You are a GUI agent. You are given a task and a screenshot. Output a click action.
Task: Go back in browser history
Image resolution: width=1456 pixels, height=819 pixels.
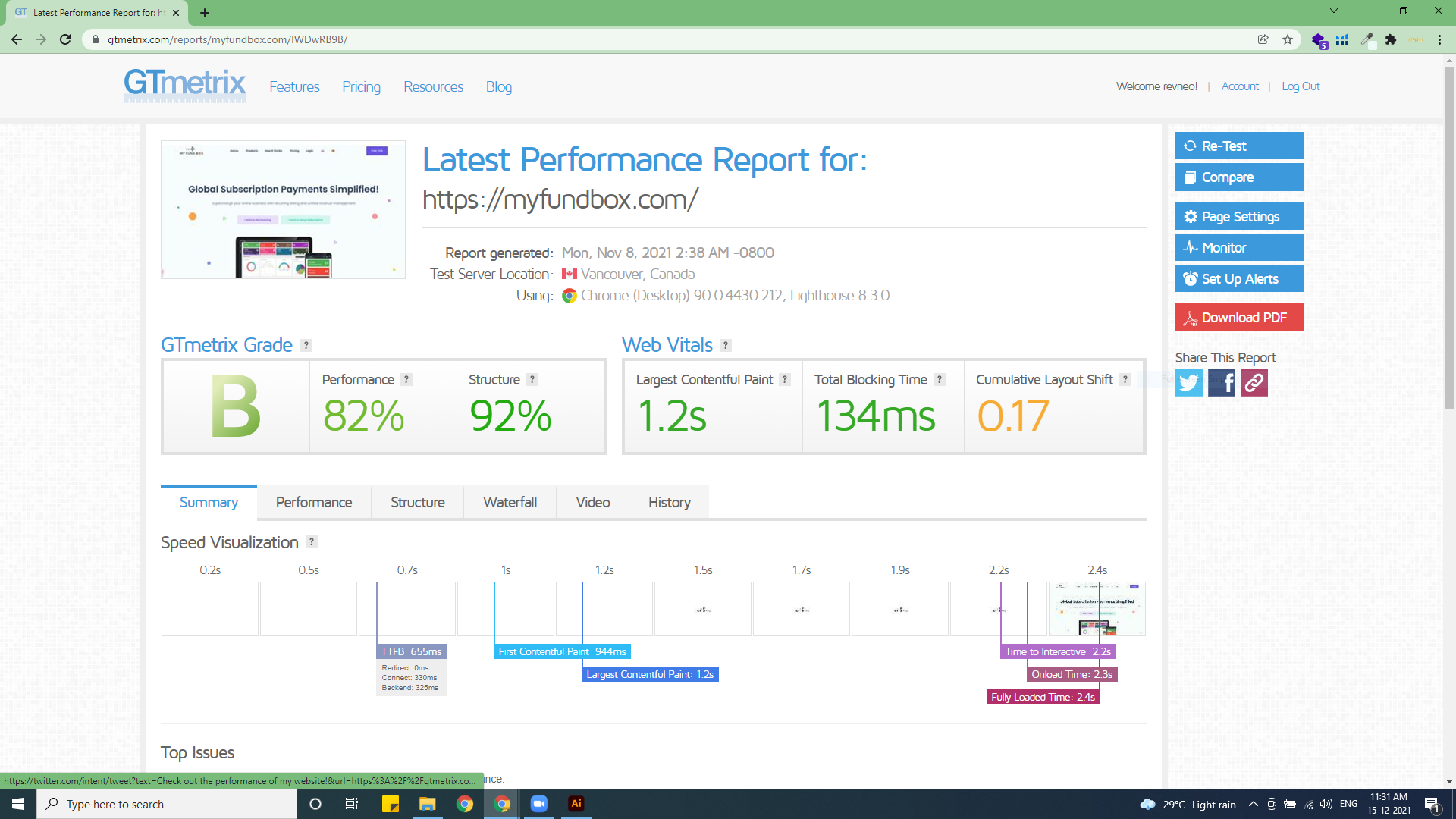click(x=17, y=39)
